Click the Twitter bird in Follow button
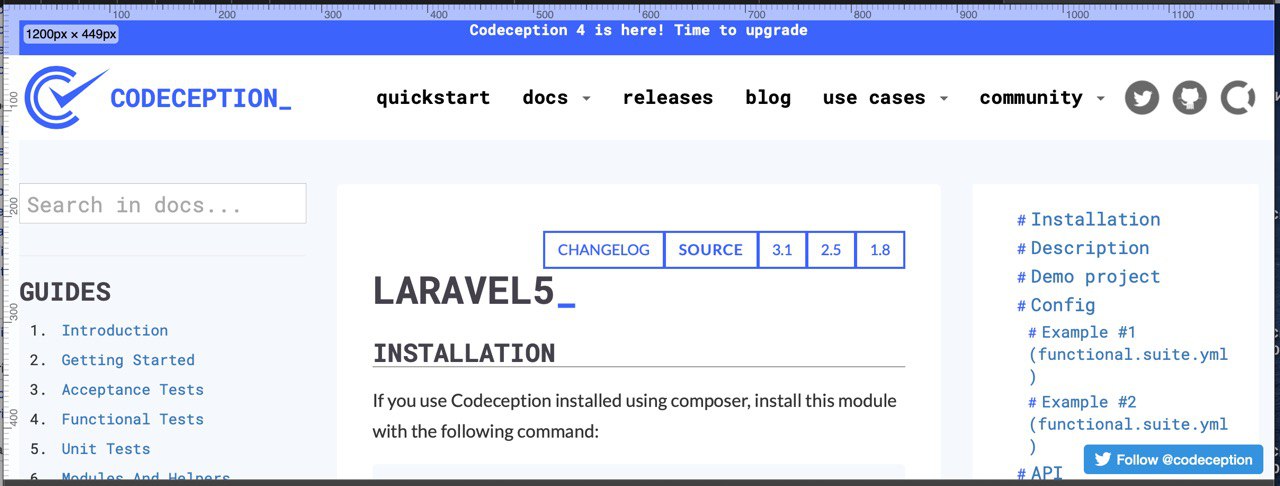This screenshot has width=1280, height=486. pyautogui.click(x=1103, y=460)
